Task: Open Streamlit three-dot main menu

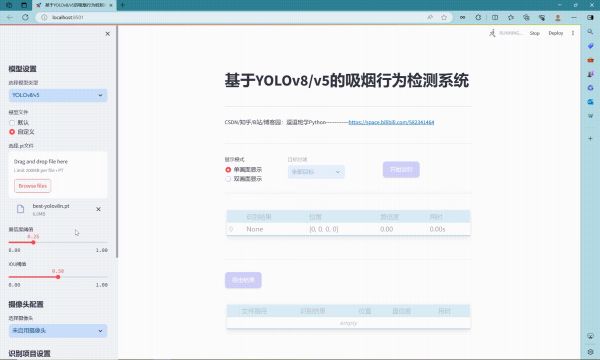Action: tap(573, 33)
